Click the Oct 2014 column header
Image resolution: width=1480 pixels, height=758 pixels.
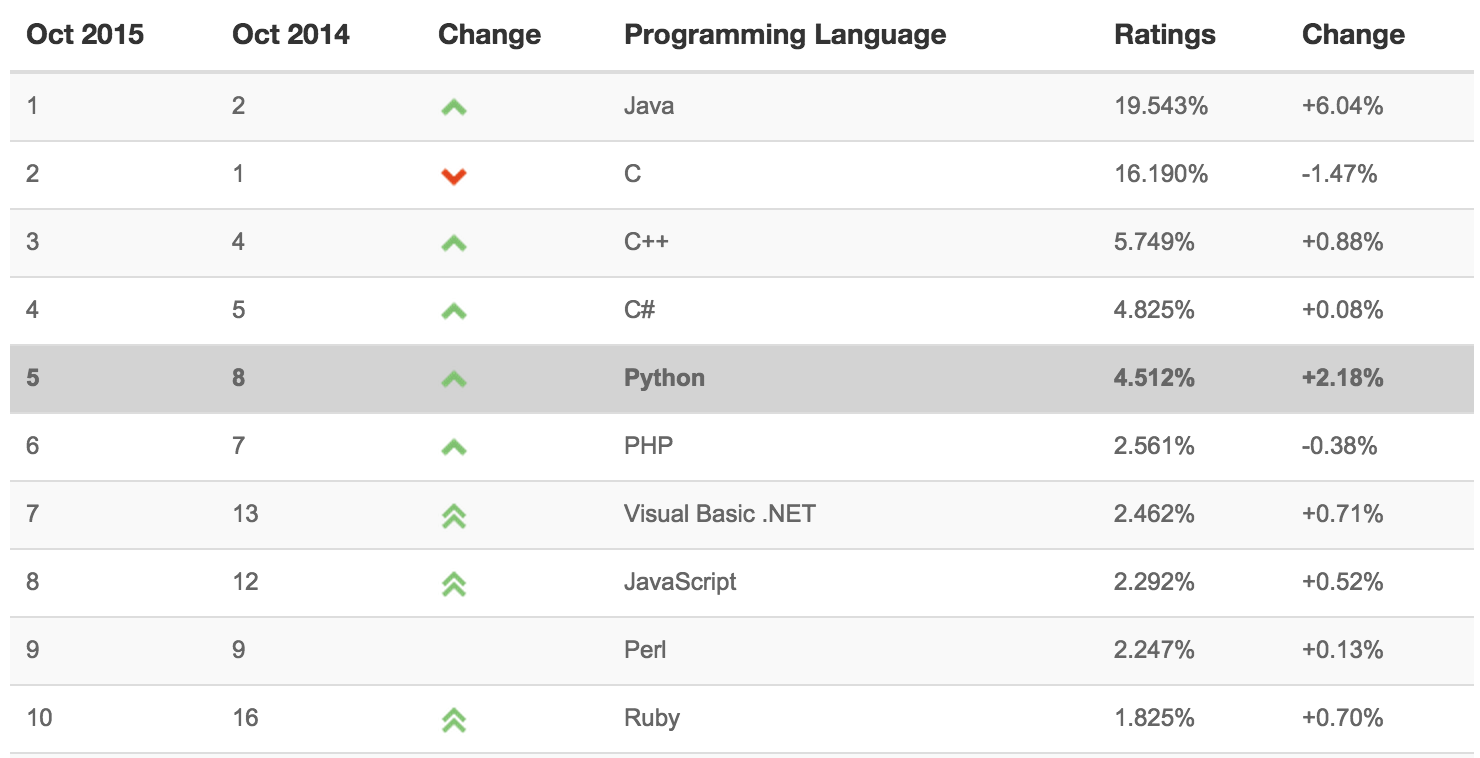tap(291, 35)
